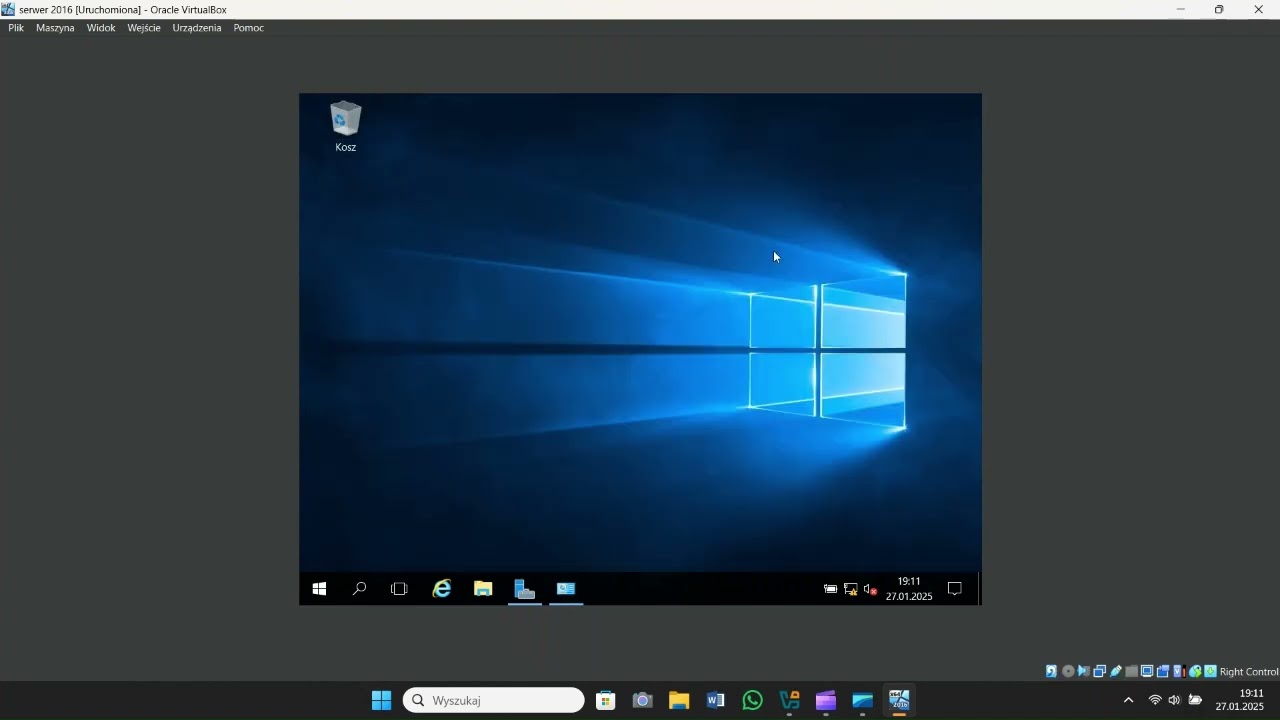Launch Internet Explorer from guest taskbar
Image resolution: width=1280 pixels, height=720 pixels.
tap(442, 589)
